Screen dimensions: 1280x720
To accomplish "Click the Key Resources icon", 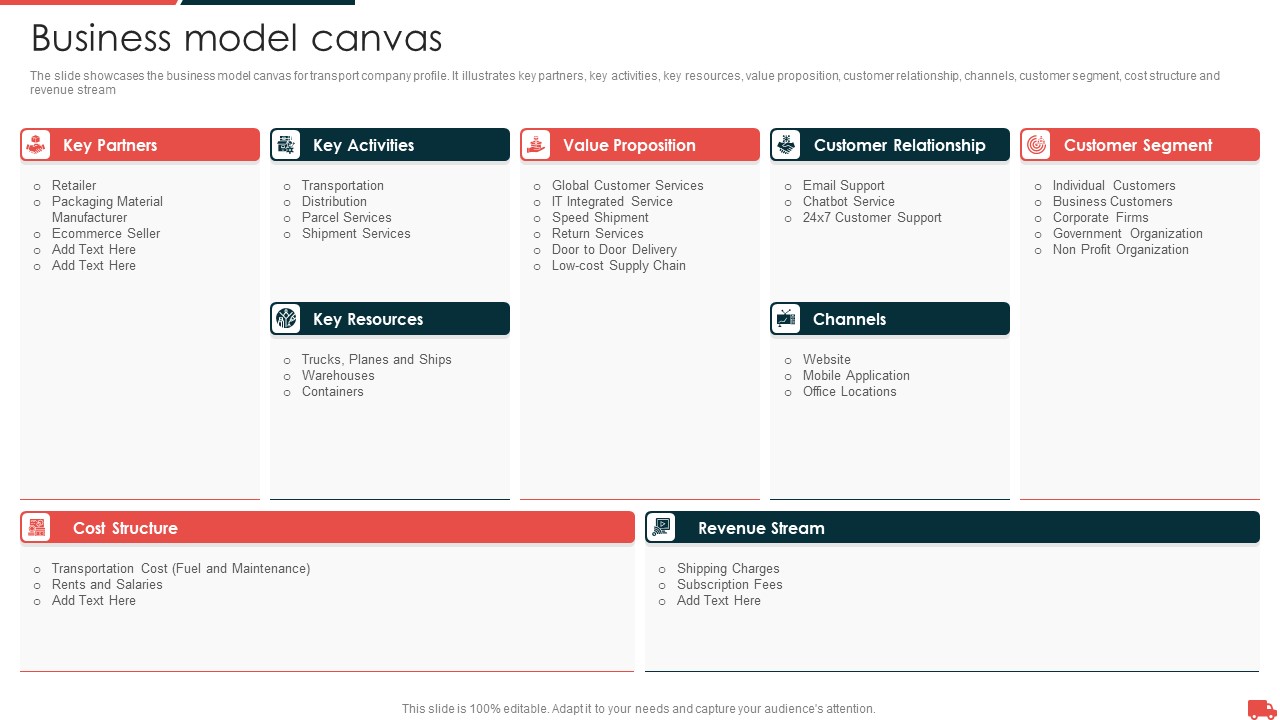I will tap(286, 319).
